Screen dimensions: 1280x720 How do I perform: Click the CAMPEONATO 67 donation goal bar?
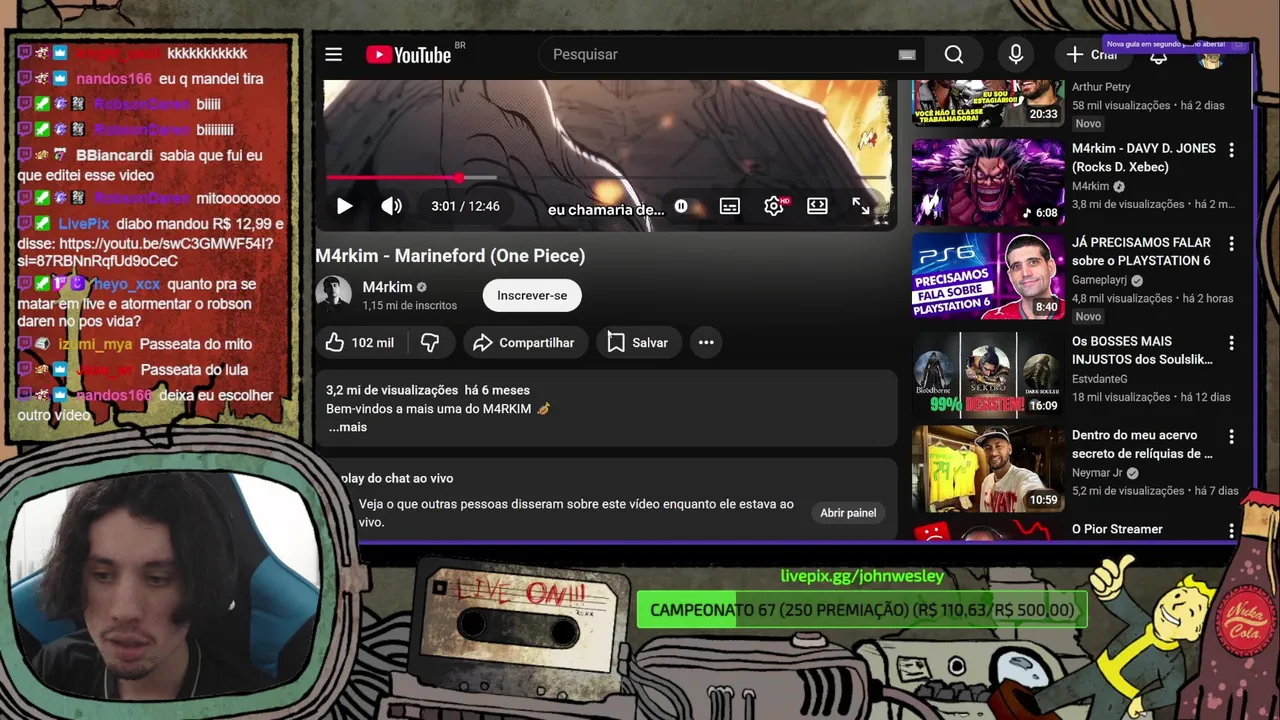tap(862, 610)
